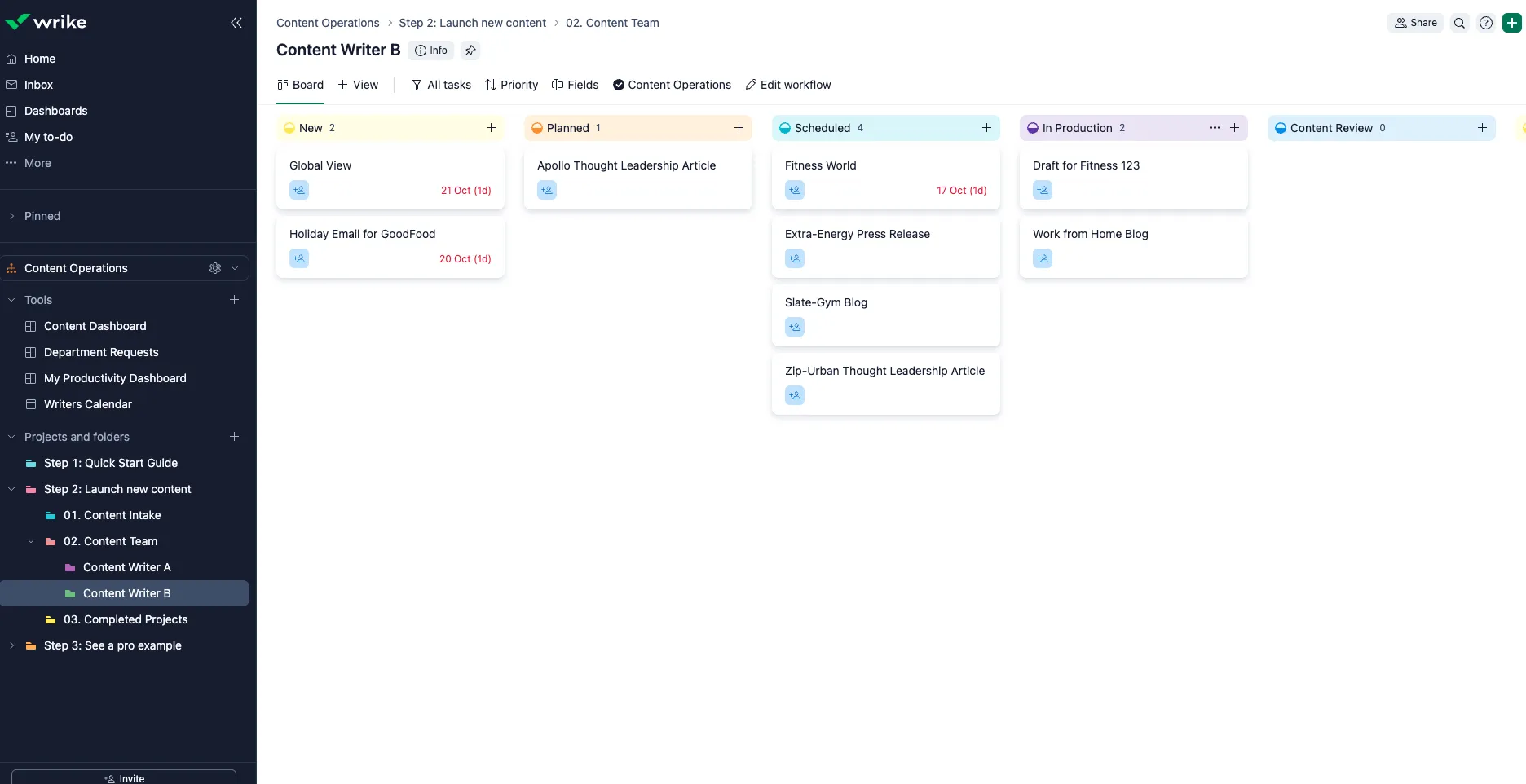The image size is (1526, 784).
Task: Assign user on Work from Home Blog card
Action: tap(1043, 258)
